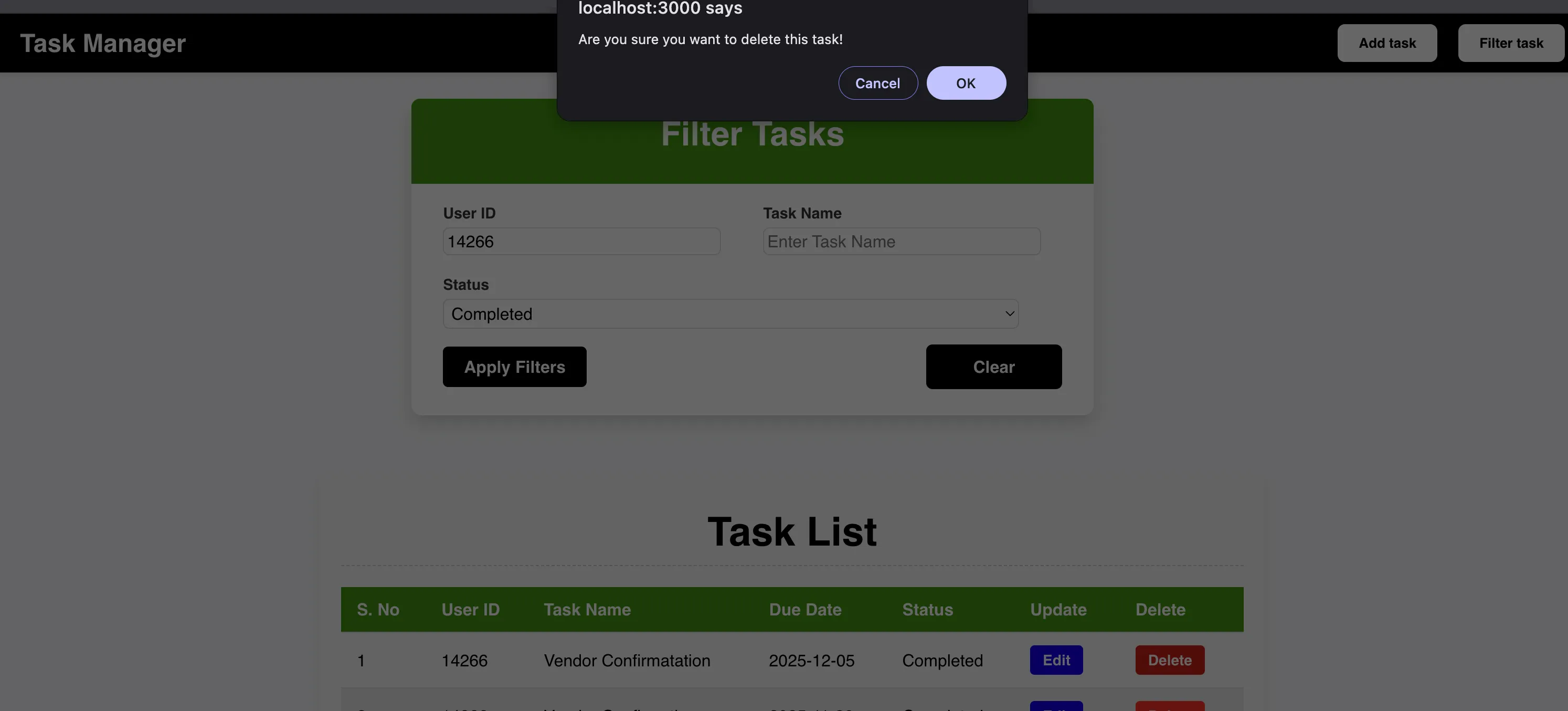Delete the first task in the list
1568x711 pixels.
[1169, 660]
